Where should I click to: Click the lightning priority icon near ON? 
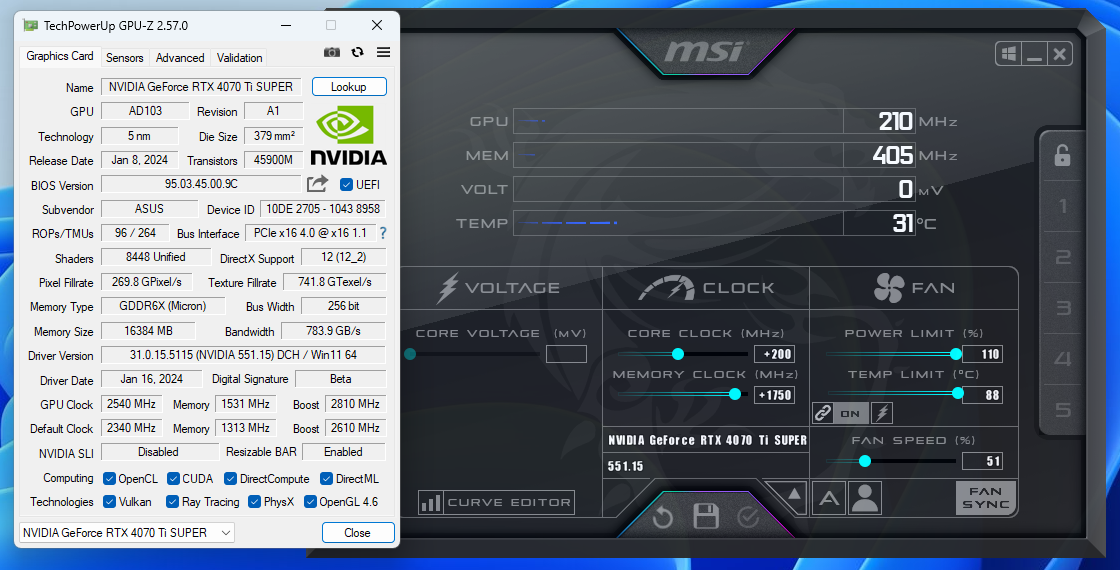882,413
